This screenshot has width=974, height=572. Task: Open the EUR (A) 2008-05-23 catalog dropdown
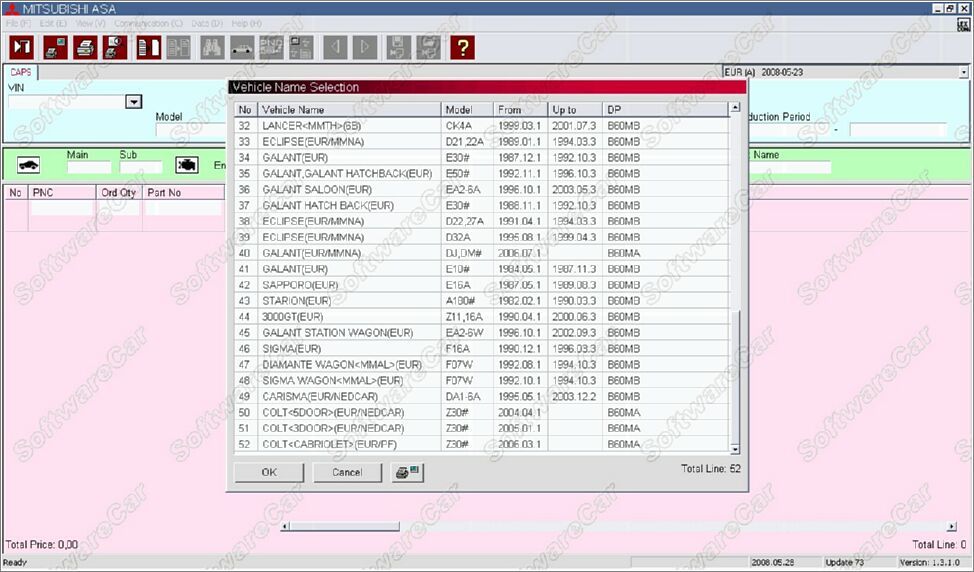(963, 72)
